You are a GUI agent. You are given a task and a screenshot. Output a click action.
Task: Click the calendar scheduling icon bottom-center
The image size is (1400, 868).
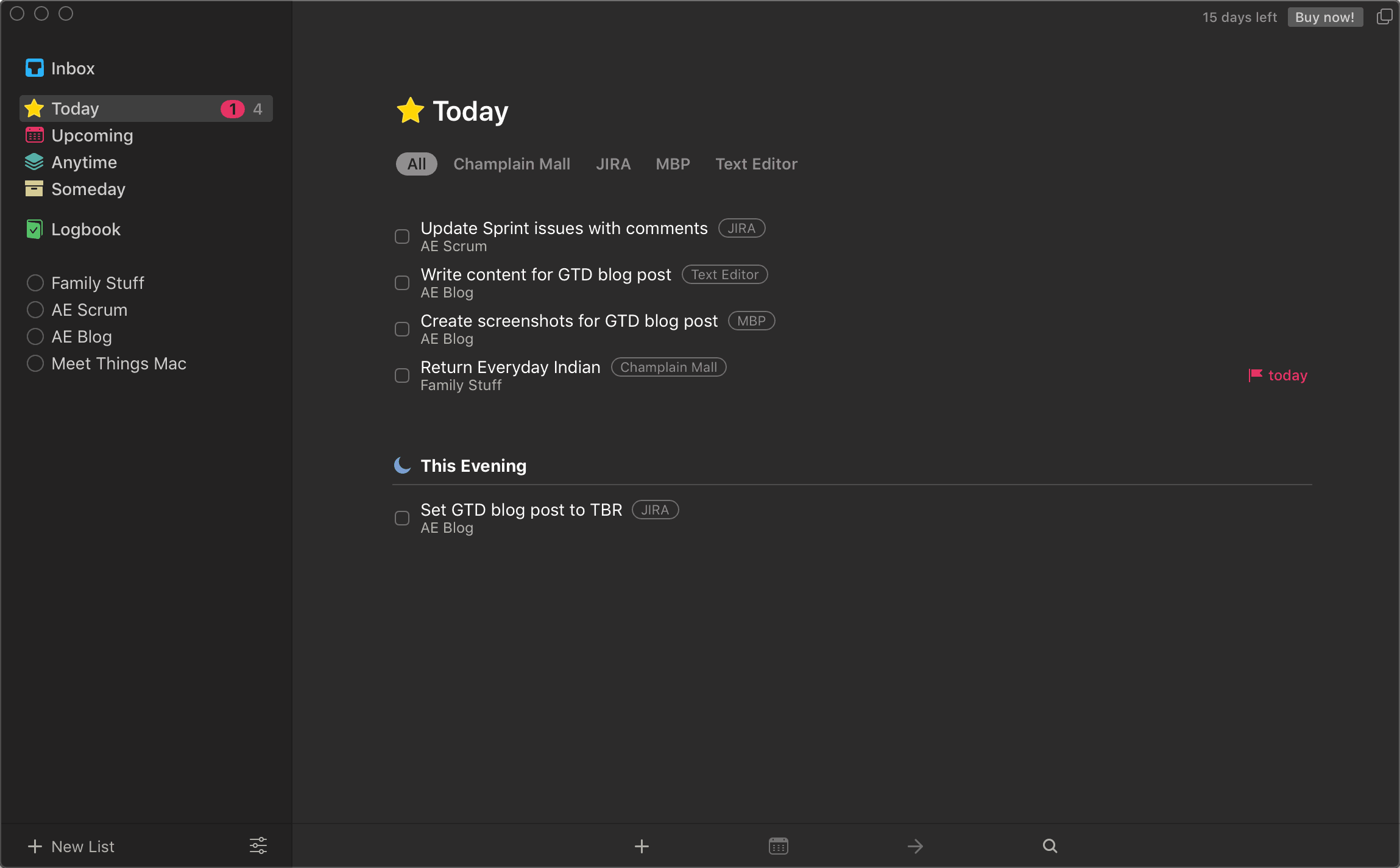coord(779,844)
